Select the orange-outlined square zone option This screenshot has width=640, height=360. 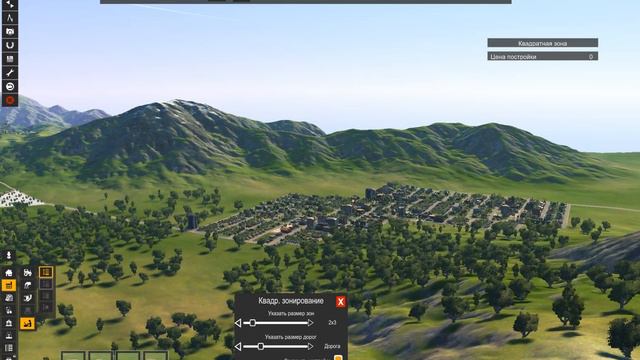46,272
